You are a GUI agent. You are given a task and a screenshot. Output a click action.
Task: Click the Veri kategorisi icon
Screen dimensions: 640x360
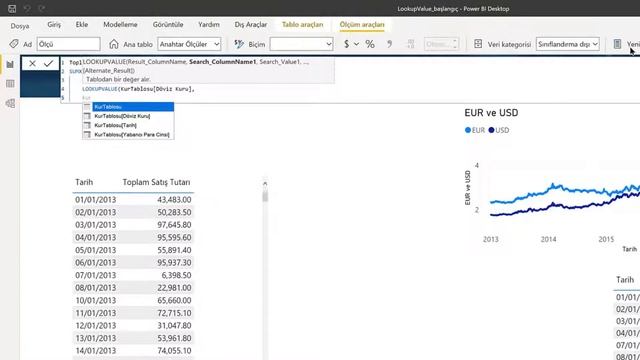[x=478, y=44]
